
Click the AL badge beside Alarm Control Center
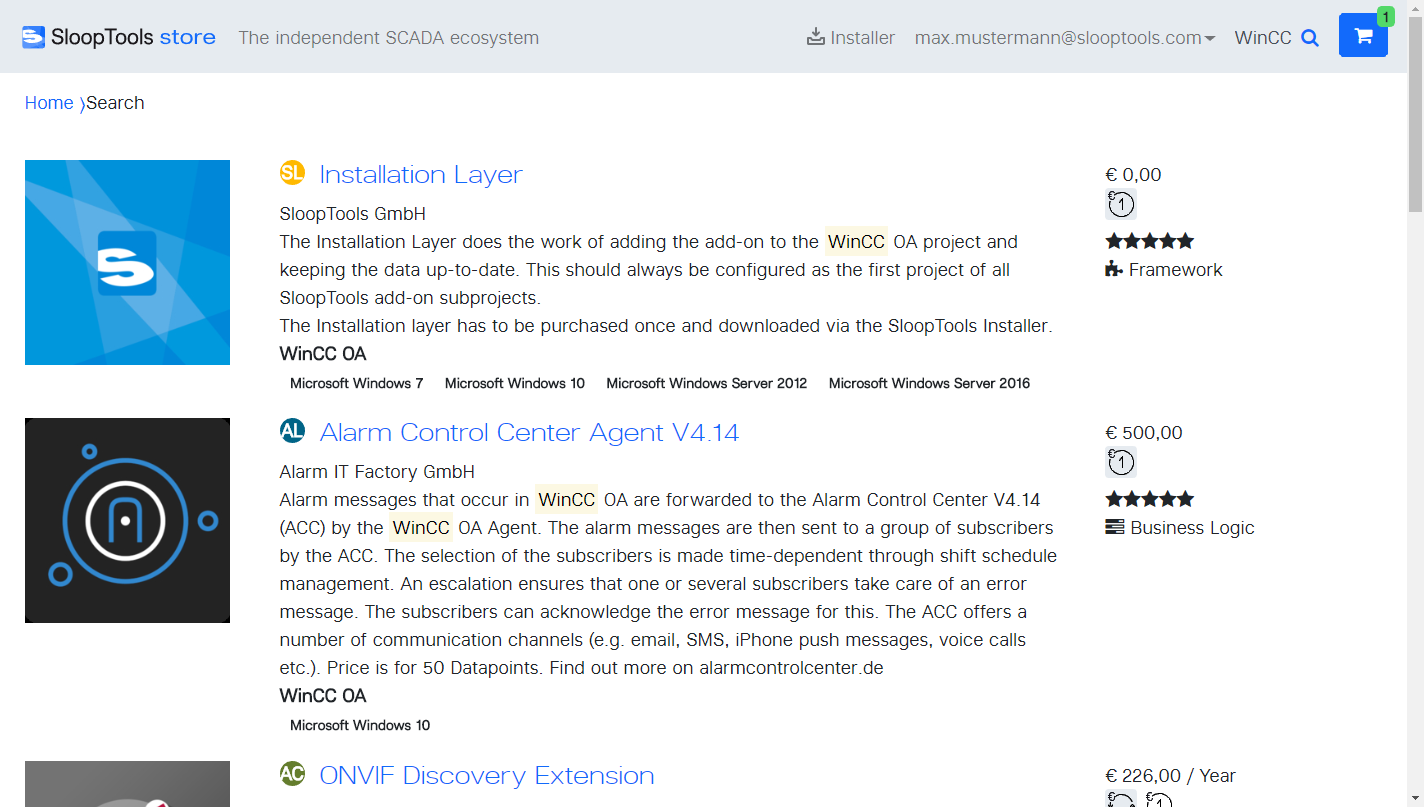292,431
